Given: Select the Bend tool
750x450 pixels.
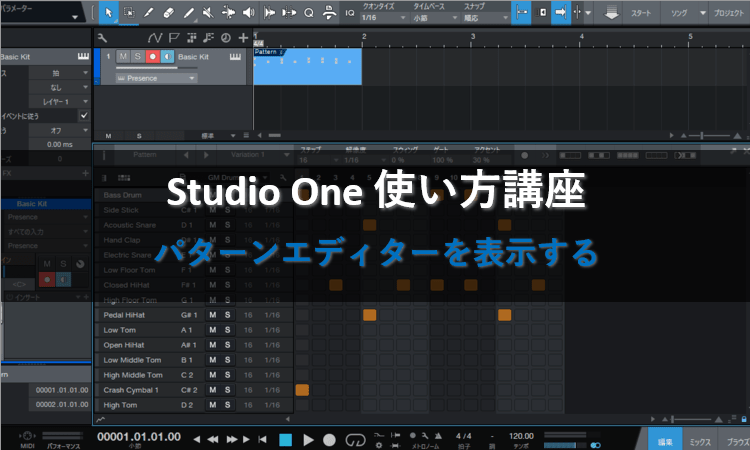Looking at the screenshot, I should [x=229, y=13].
